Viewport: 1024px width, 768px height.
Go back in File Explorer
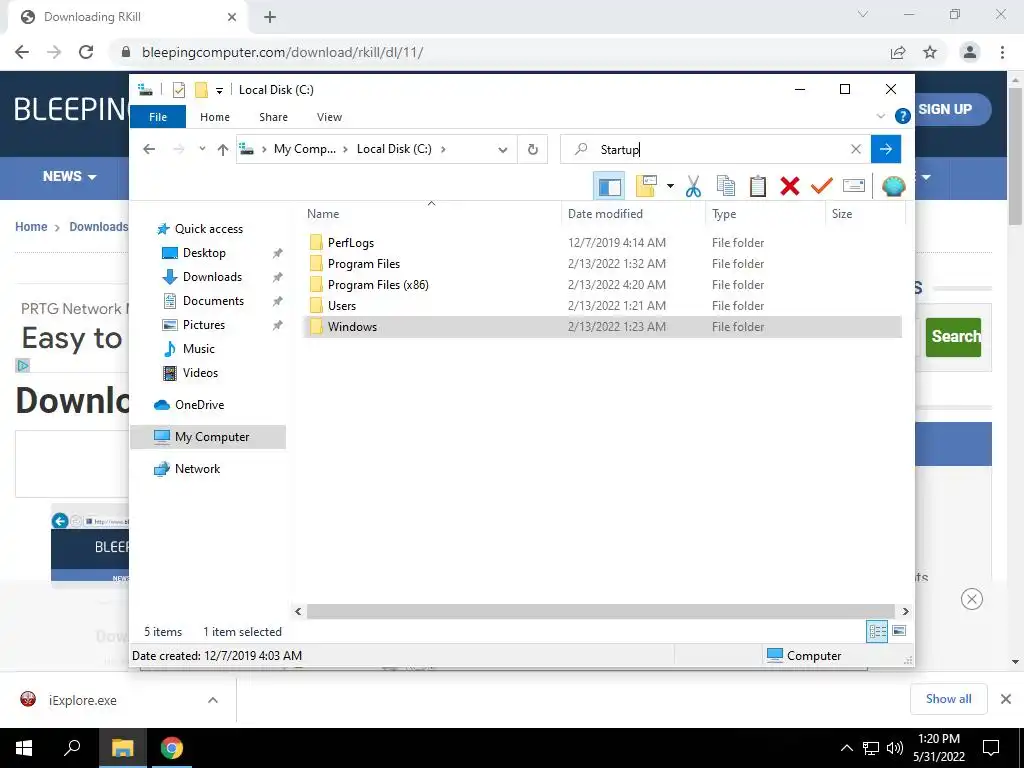click(x=149, y=149)
